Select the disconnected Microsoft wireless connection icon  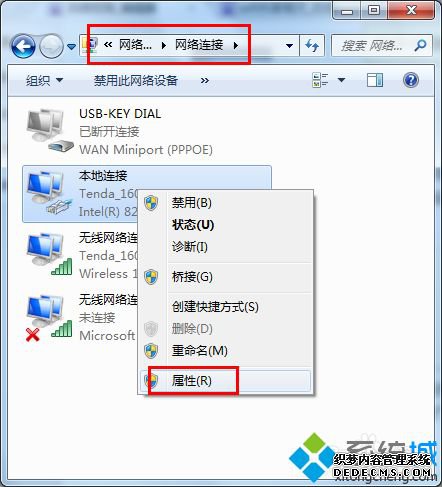coord(49,318)
